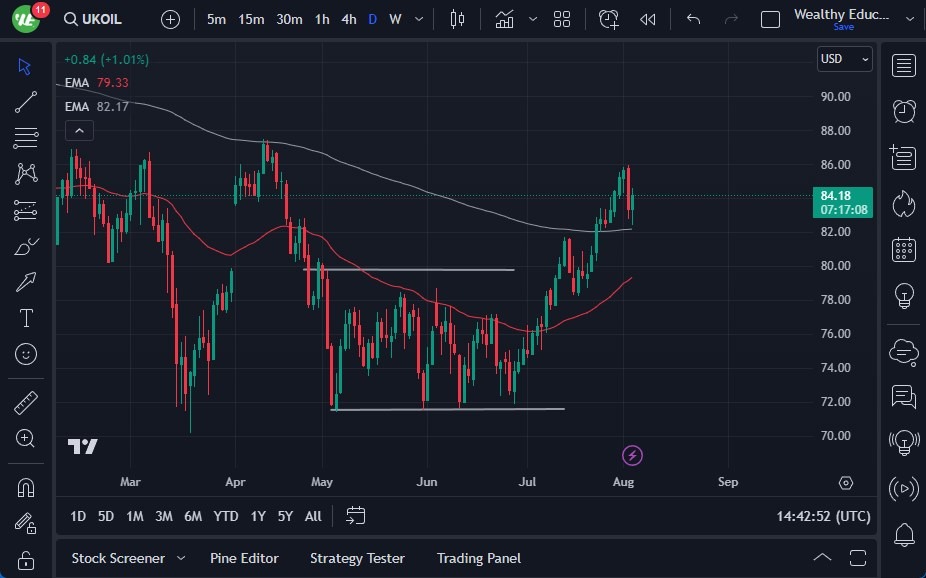This screenshot has width=926, height=578.
Task: Collapse the EMA indicators legend
Action: point(79,130)
